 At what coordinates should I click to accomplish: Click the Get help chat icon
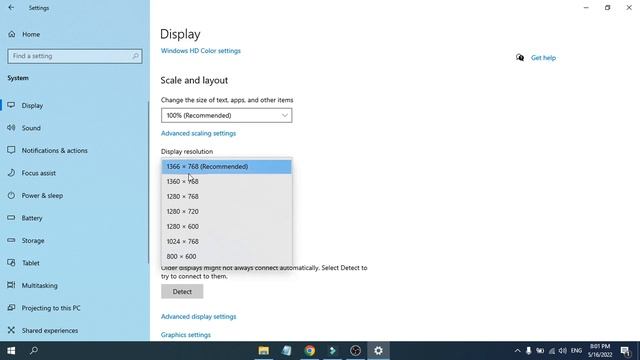point(520,58)
